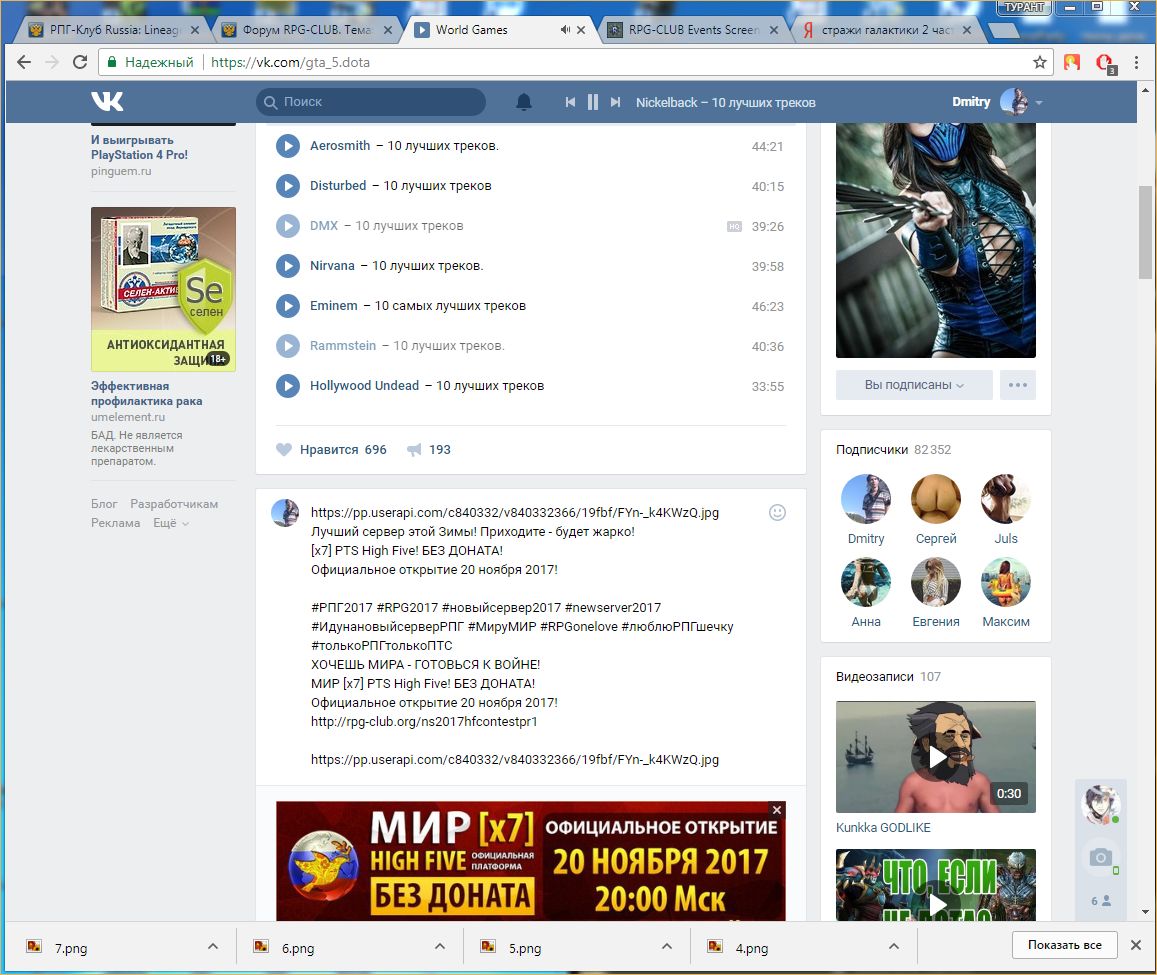This screenshot has height=975, width=1157.
Task: Skip to previous track in header player
Action: 570,102
